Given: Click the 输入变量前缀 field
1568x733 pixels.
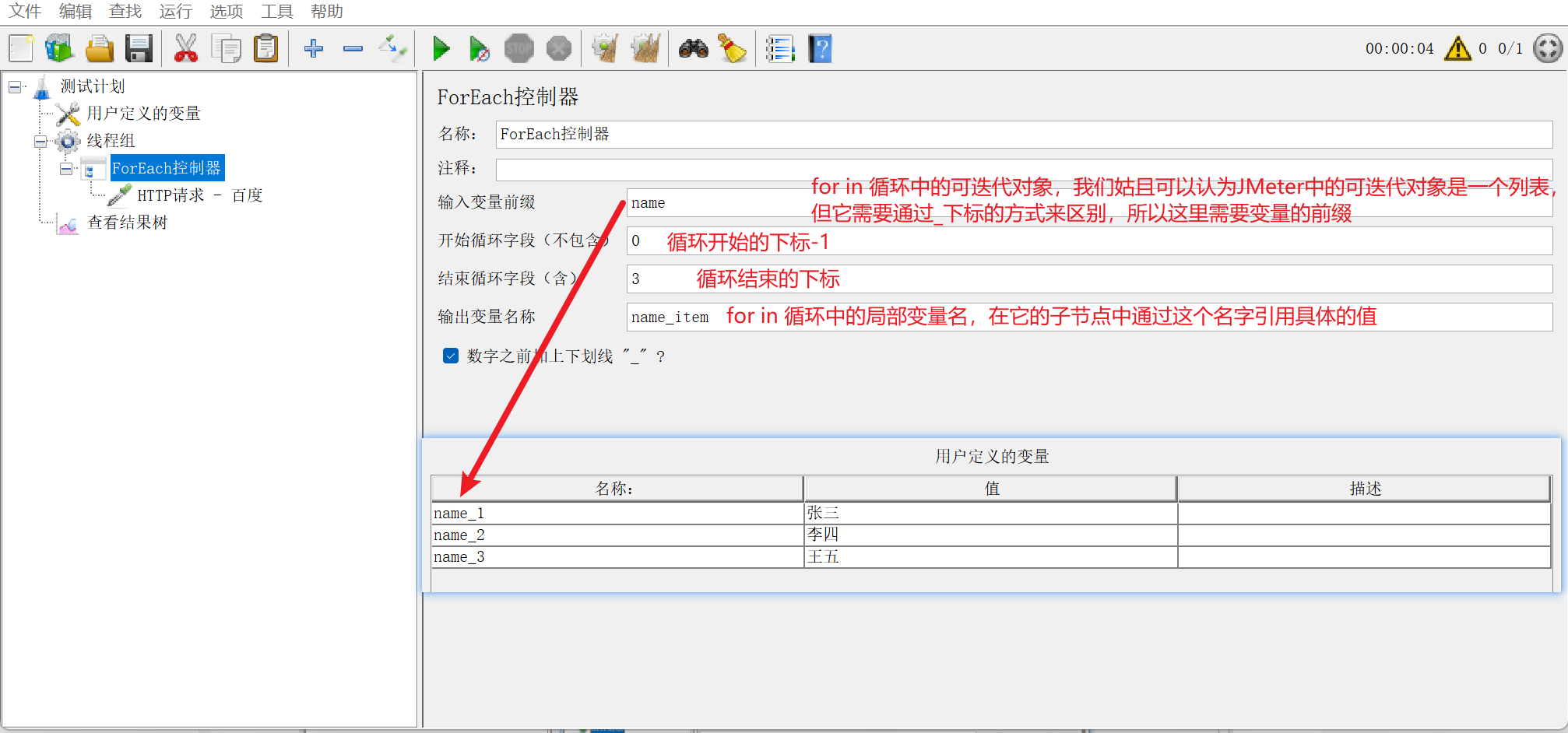Looking at the screenshot, I should 1089,202.
